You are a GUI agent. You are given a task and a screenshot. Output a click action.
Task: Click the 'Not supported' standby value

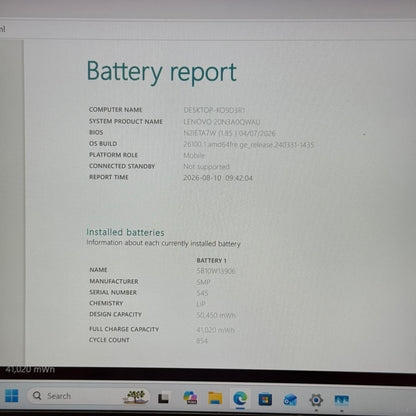pos(206,166)
